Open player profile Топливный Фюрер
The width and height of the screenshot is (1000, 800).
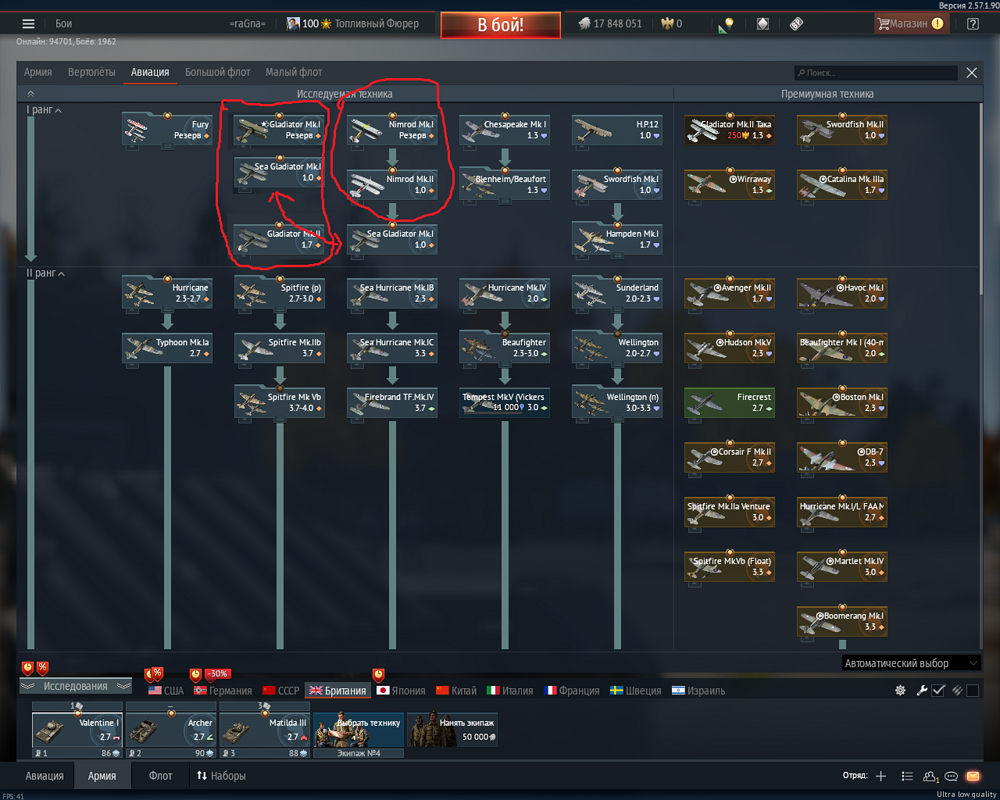[353, 24]
